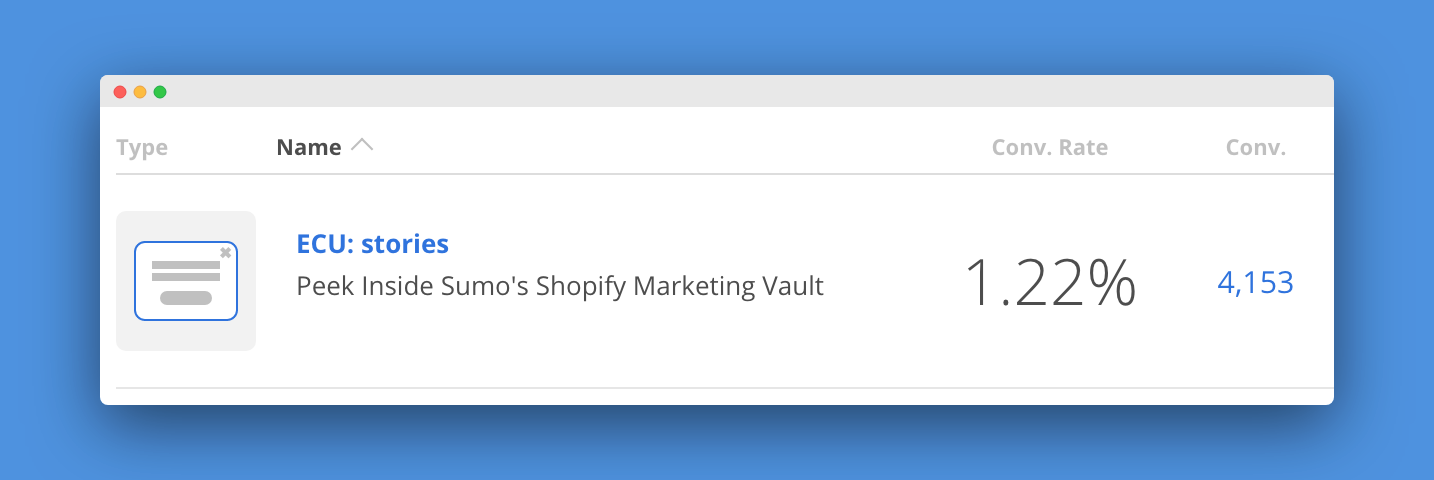Image resolution: width=1434 pixels, height=480 pixels.
Task: Open the 4,153 conversions link
Action: 1255,283
